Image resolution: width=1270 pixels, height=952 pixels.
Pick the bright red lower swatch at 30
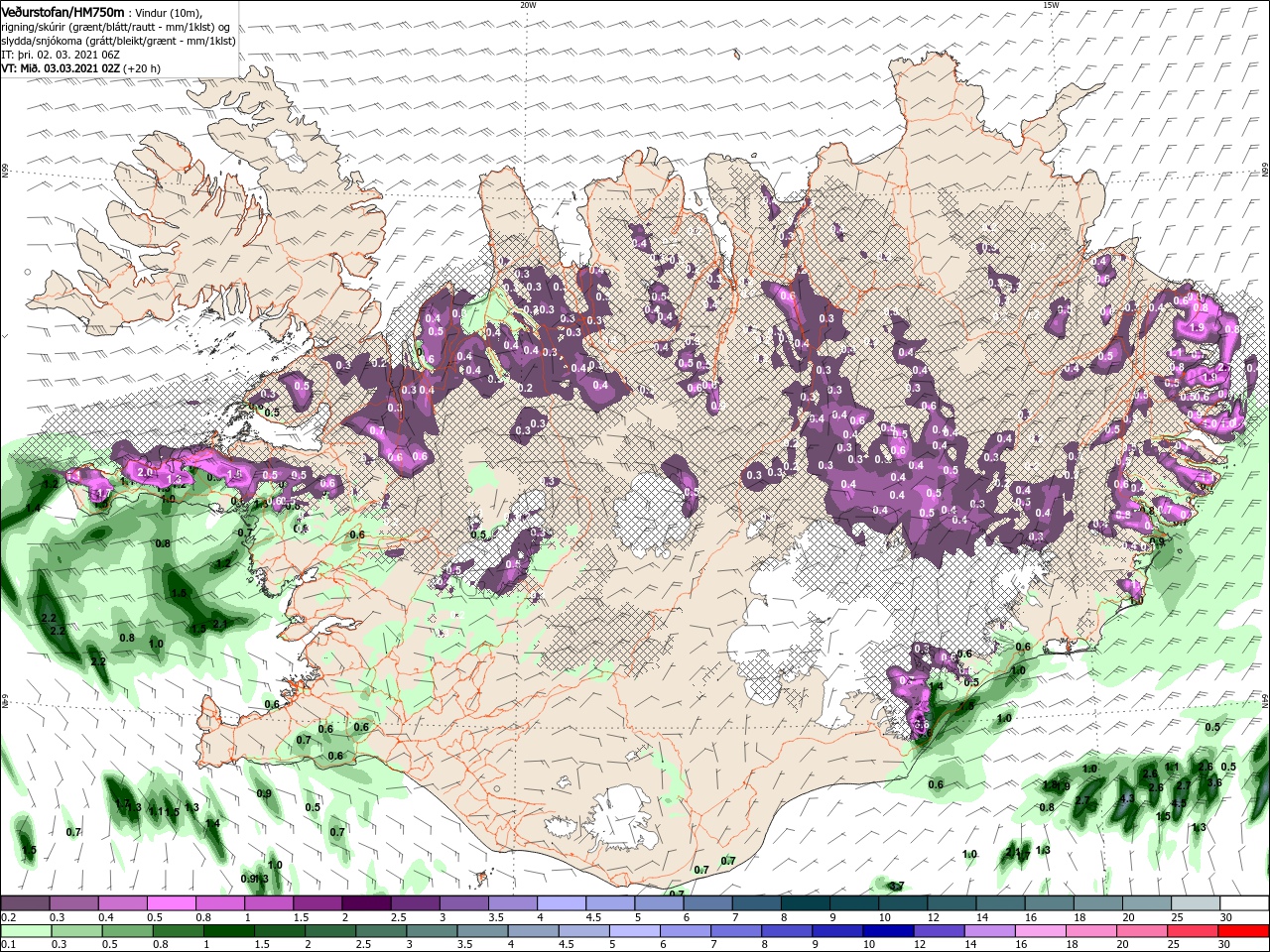coord(1242,931)
